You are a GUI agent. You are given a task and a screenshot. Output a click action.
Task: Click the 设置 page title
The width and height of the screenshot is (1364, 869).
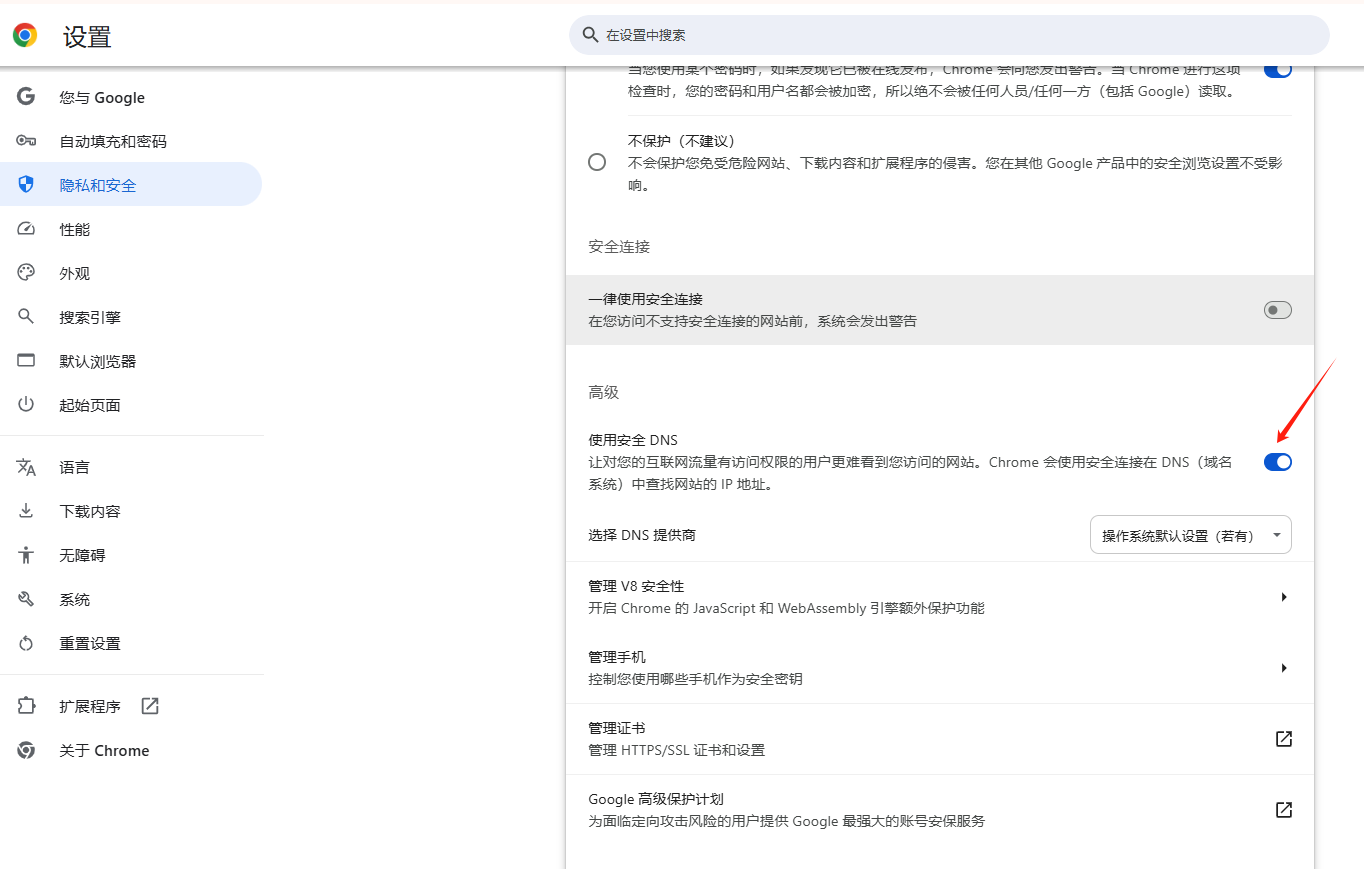pyautogui.click(x=88, y=37)
